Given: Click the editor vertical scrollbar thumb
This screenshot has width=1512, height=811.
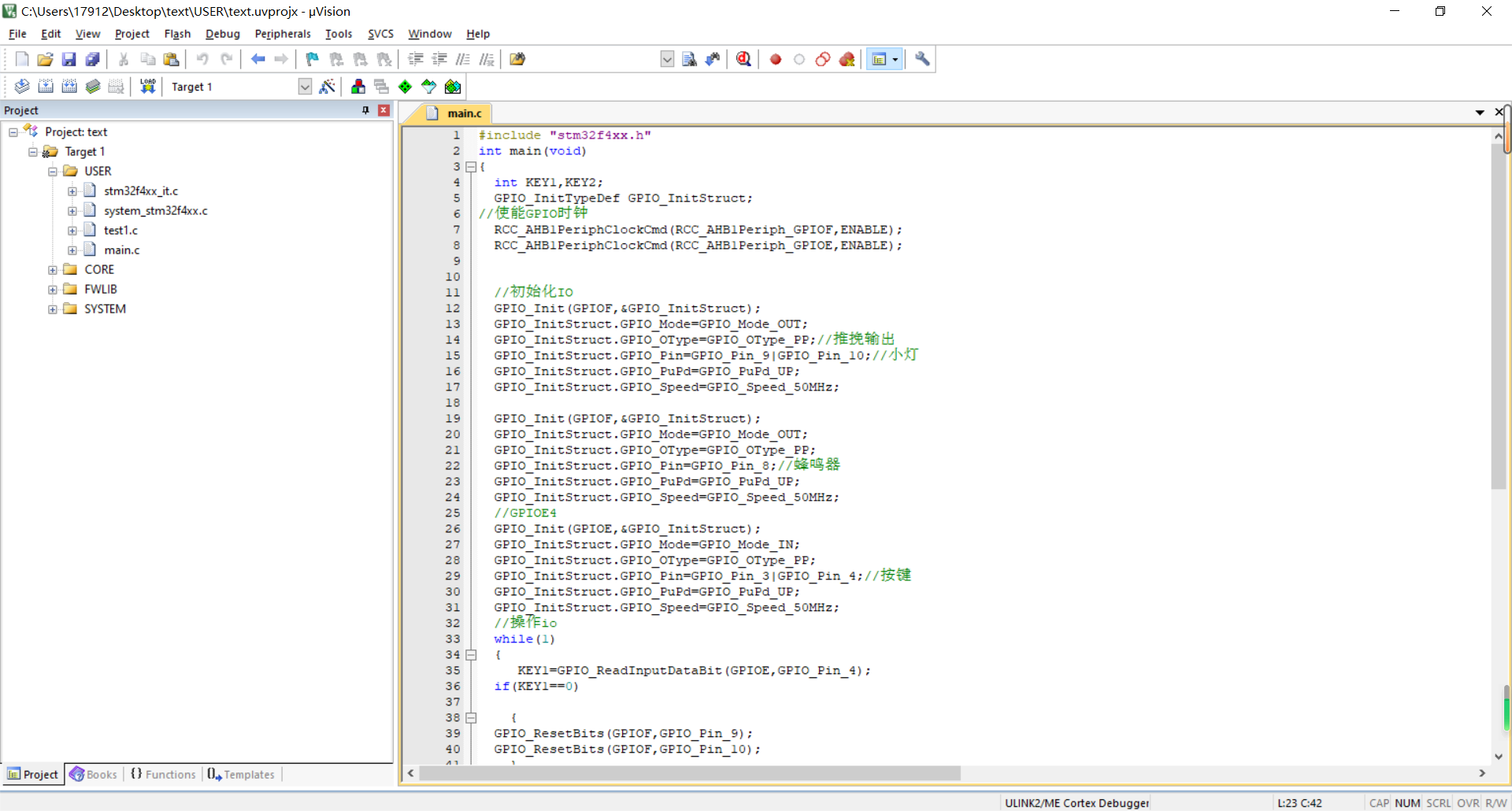Looking at the screenshot, I should pyautogui.click(x=1499, y=315).
